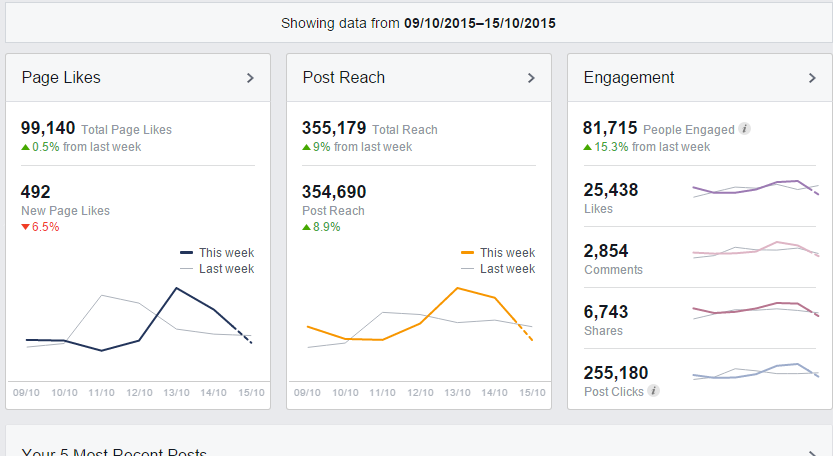Screen dimensions: 833x456
Task: Open the Page Likes heading
Action: point(61,78)
